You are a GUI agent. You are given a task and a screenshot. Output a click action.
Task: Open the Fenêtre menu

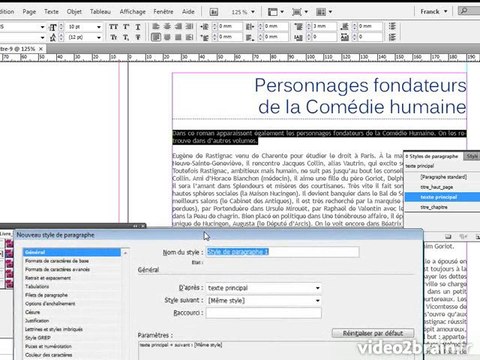tap(163, 12)
